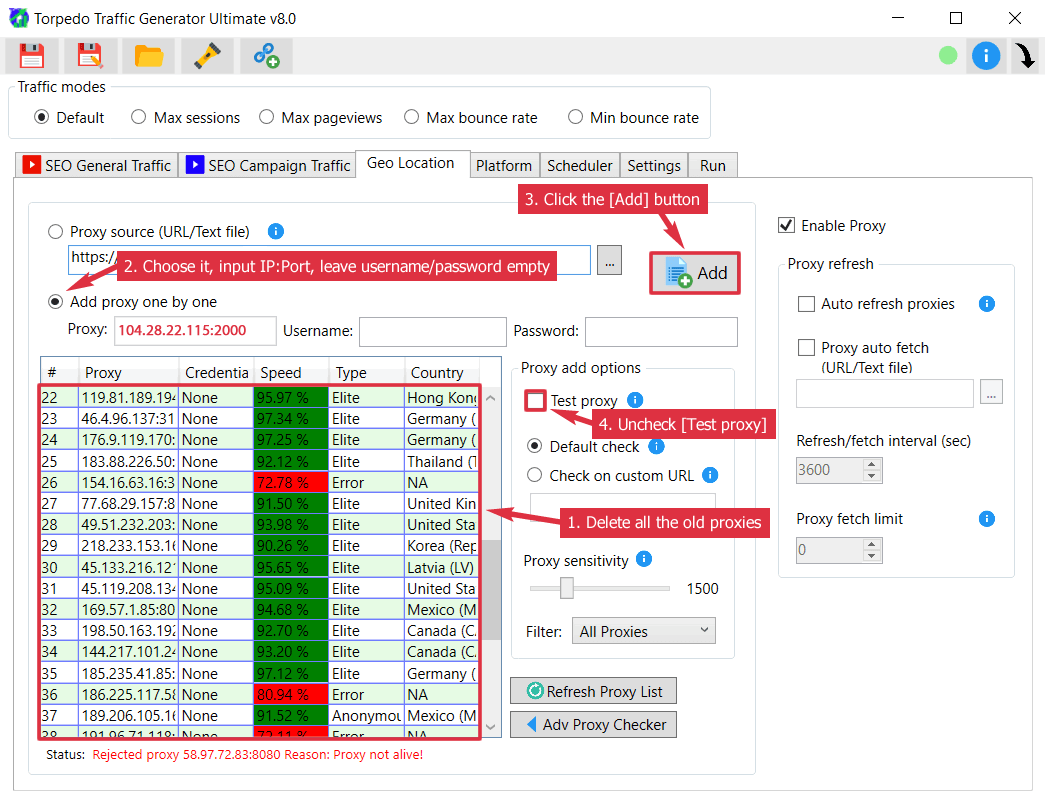Focus the Password input field
1045x803 pixels.
tap(661, 331)
